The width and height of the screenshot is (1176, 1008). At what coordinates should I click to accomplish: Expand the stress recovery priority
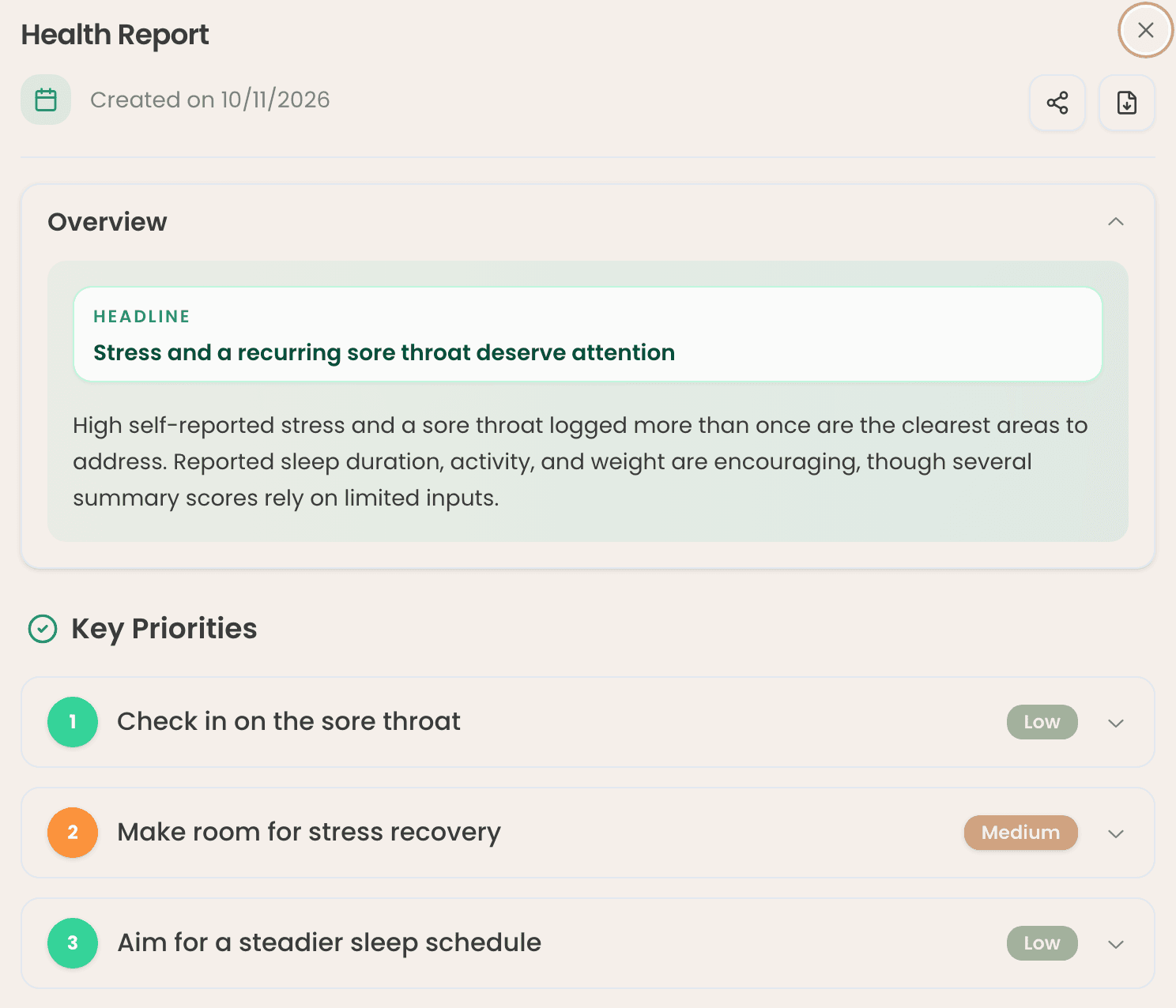click(1116, 833)
